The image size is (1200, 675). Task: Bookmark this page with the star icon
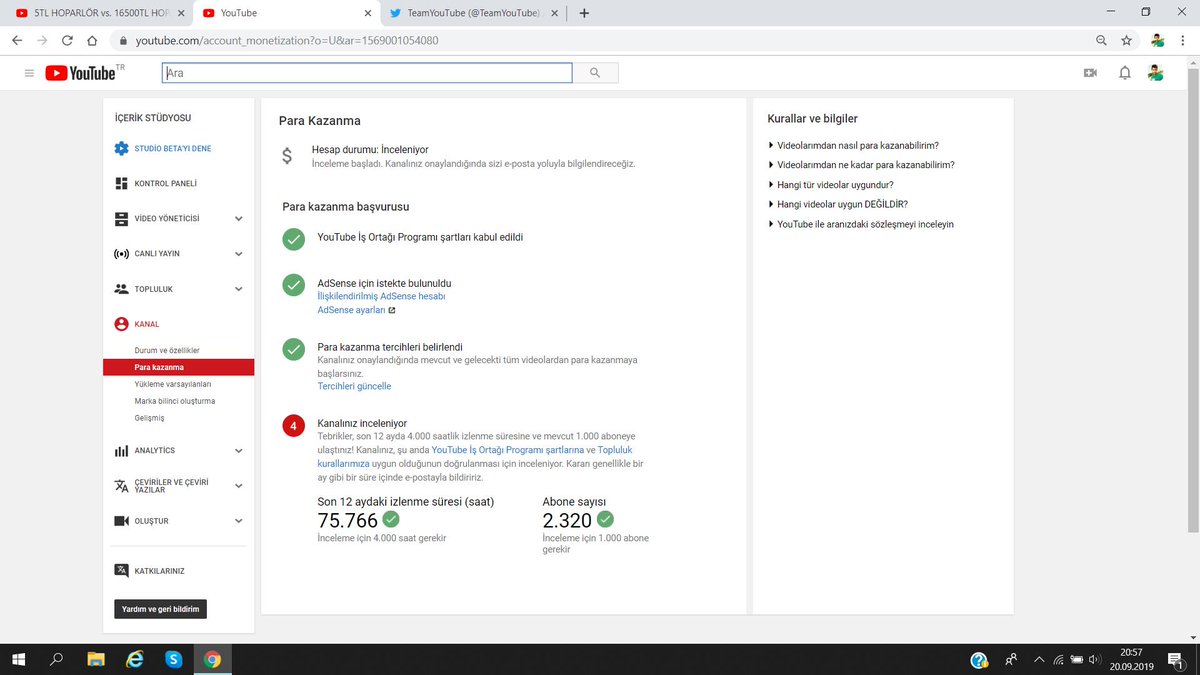pos(1127,41)
